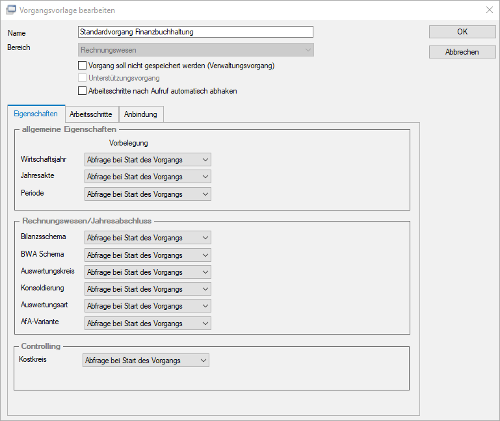Image resolution: width=500 pixels, height=421 pixels.
Task: Click the Controlling group title
Action: (x=41, y=346)
